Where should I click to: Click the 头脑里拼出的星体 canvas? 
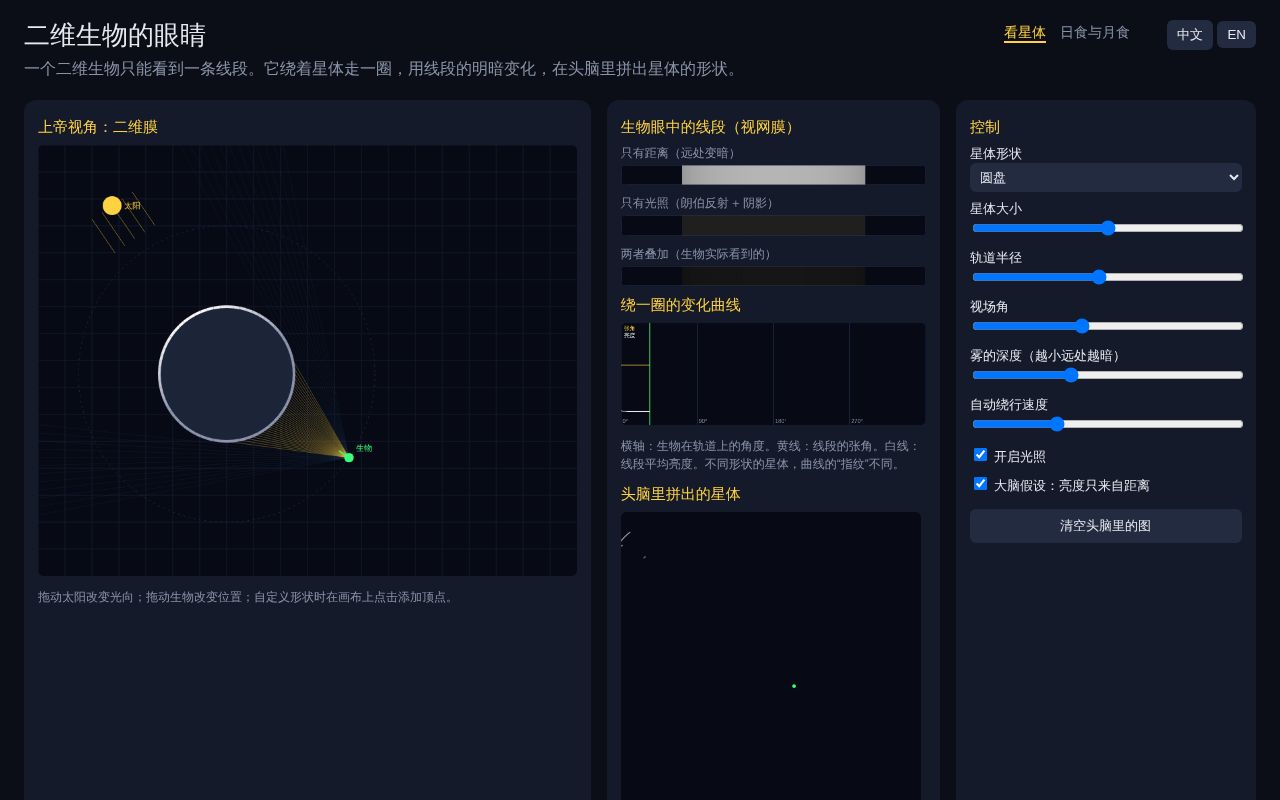pos(771,656)
